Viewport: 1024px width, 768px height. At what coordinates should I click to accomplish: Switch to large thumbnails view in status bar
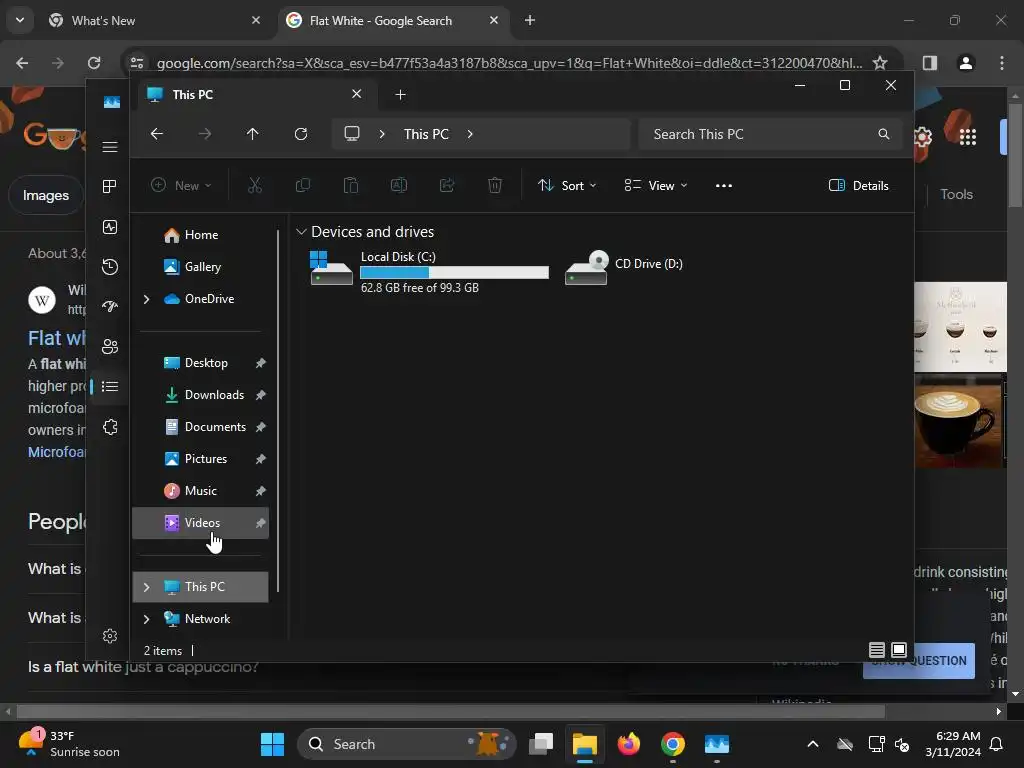click(899, 650)
